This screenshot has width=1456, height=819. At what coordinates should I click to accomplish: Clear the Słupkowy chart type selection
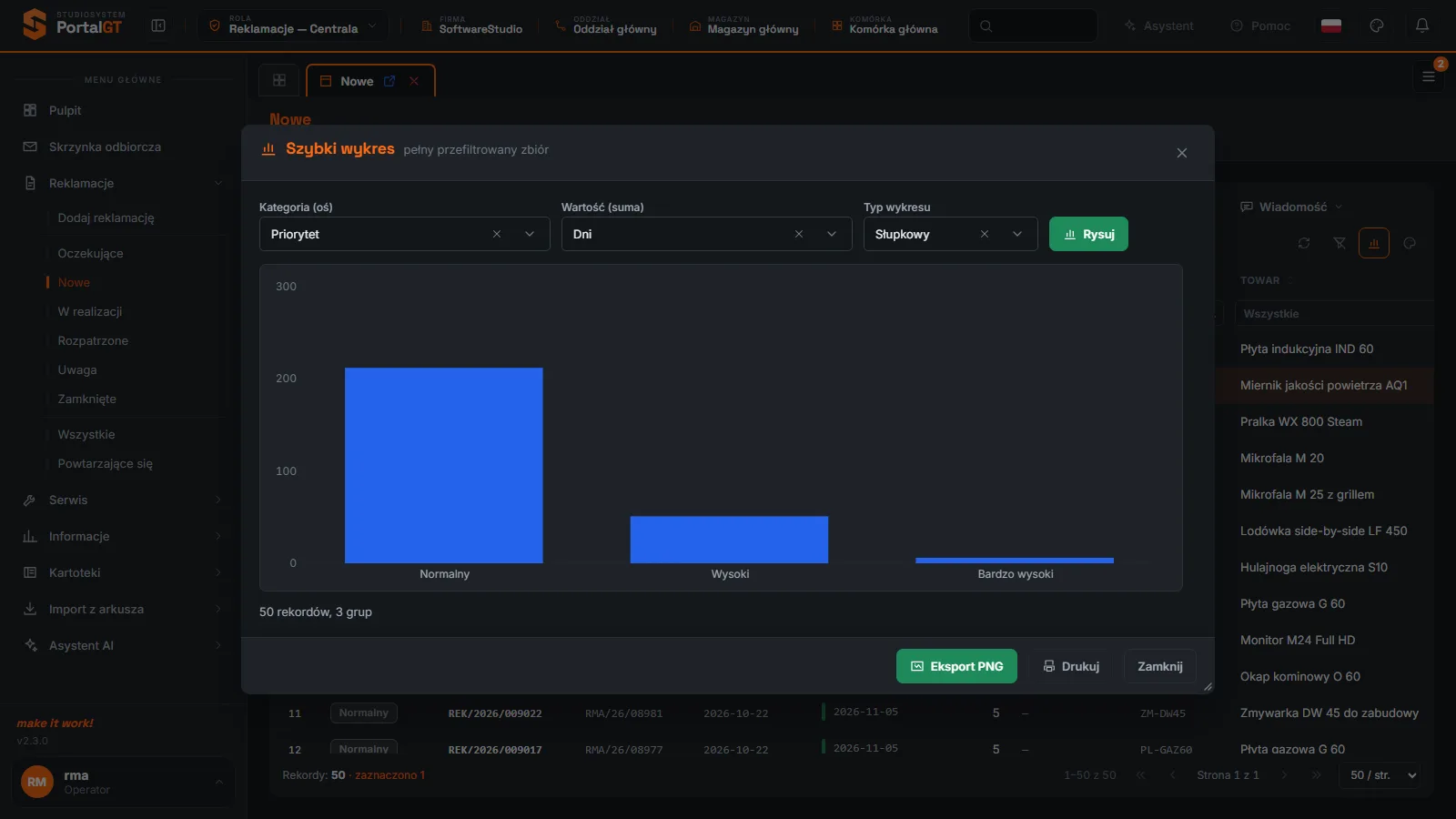point(985,234)
